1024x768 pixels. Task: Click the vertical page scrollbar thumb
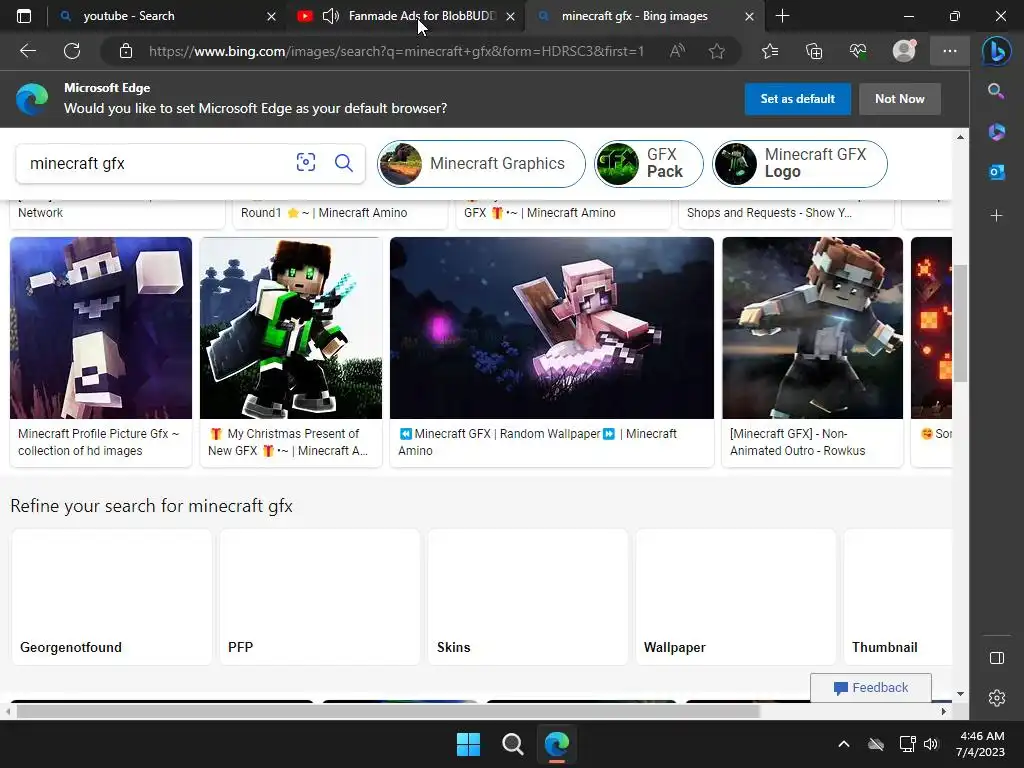(x=960, y=323)
